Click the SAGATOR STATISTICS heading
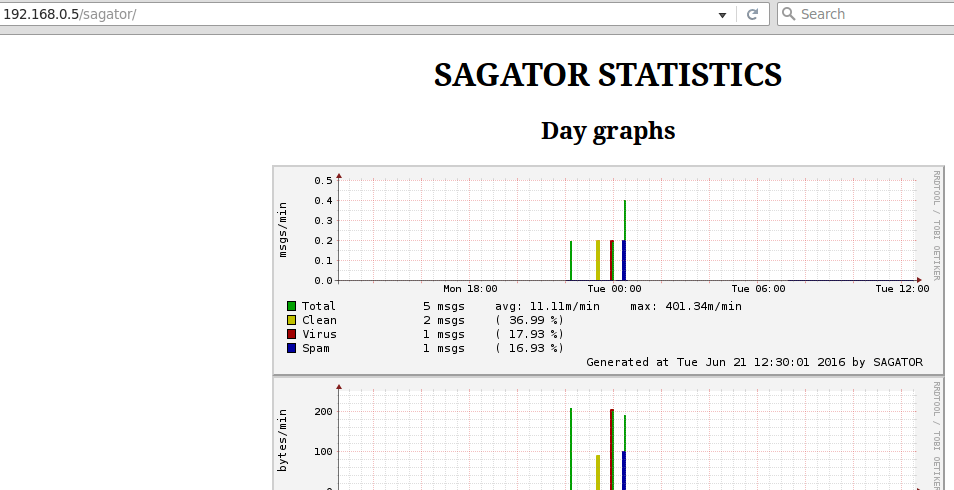Image resolution: width=954 pixels, height=490 pixels. pos(607,75)
